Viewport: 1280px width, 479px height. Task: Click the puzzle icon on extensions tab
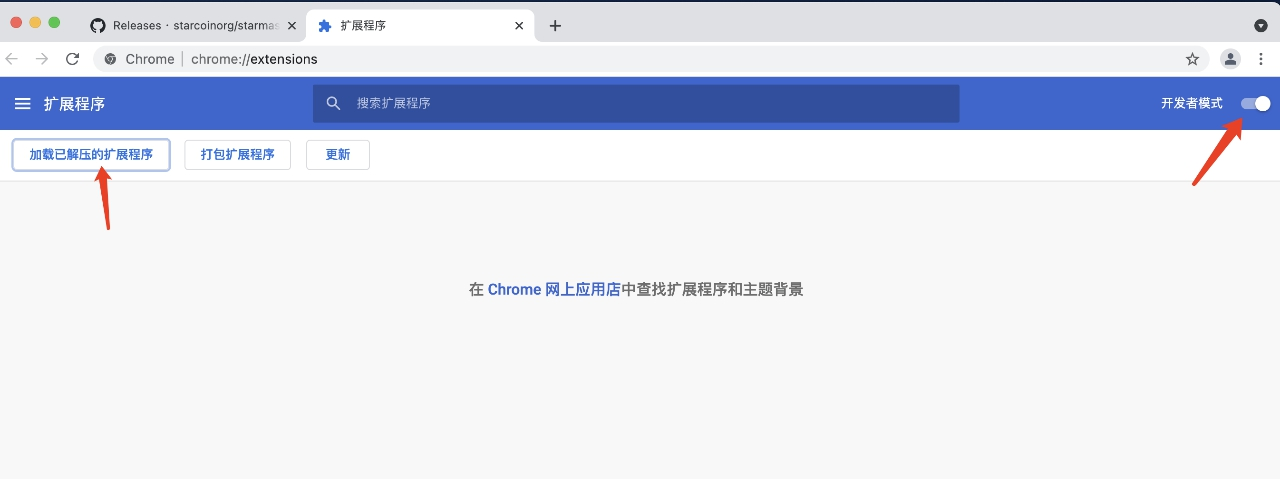click(324, 26)
